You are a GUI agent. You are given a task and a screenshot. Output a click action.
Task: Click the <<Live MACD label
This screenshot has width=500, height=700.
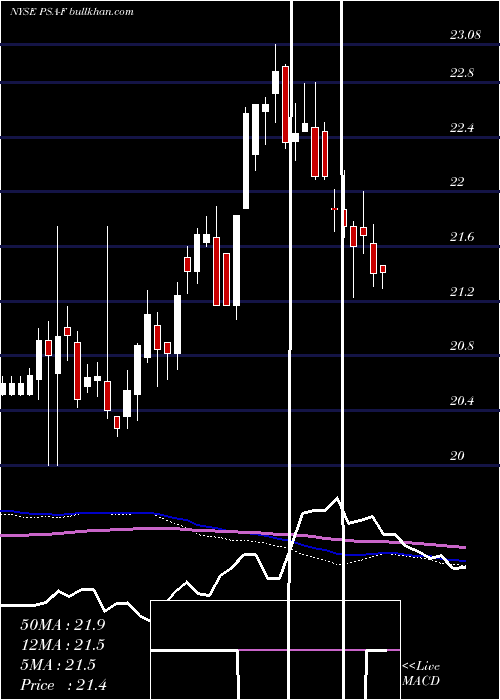[x=421, y=674]
